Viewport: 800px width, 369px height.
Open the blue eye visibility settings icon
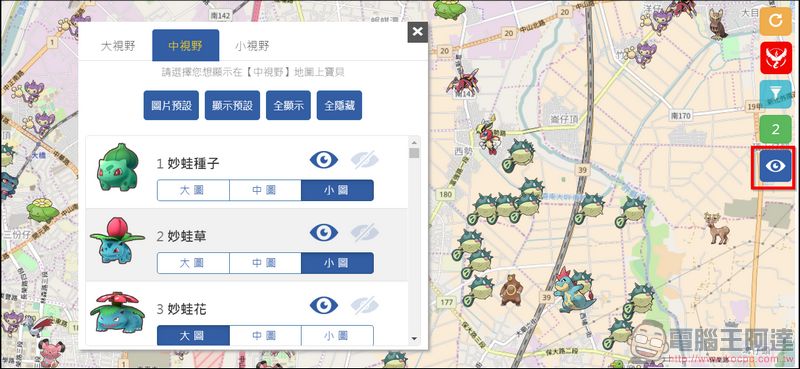[775, 166]
